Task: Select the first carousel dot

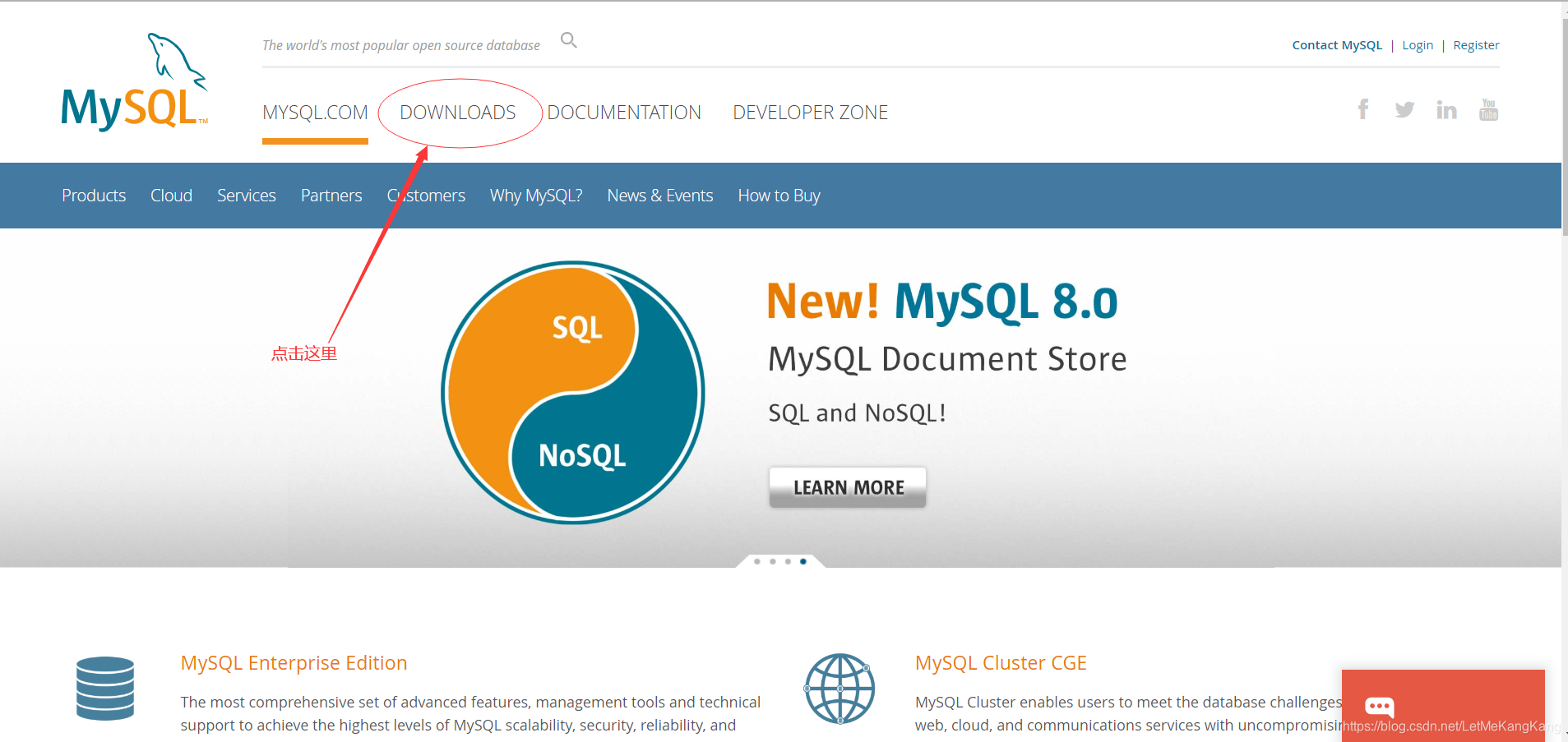Action: pos(757,561)
